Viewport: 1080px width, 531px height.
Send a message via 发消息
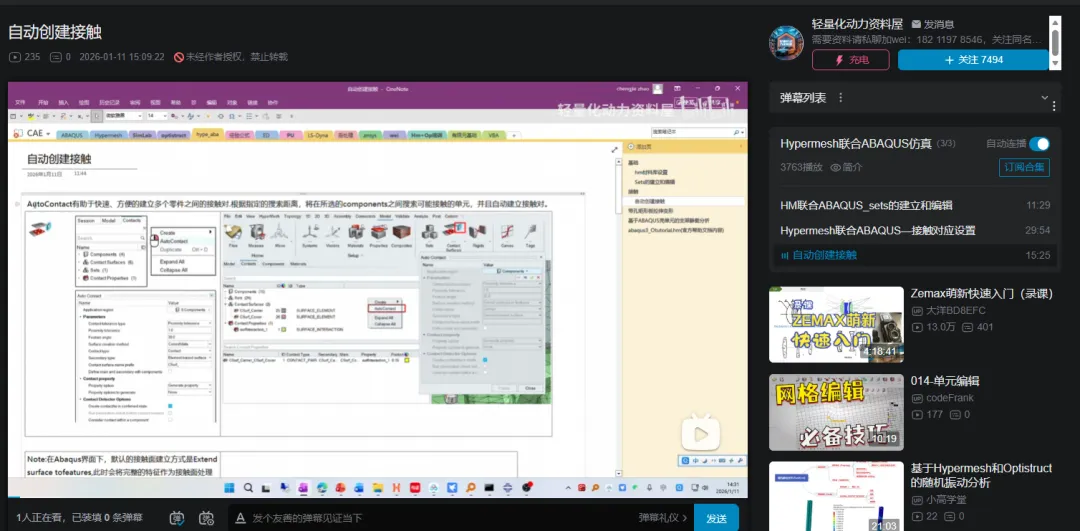[x=933, y=24]
